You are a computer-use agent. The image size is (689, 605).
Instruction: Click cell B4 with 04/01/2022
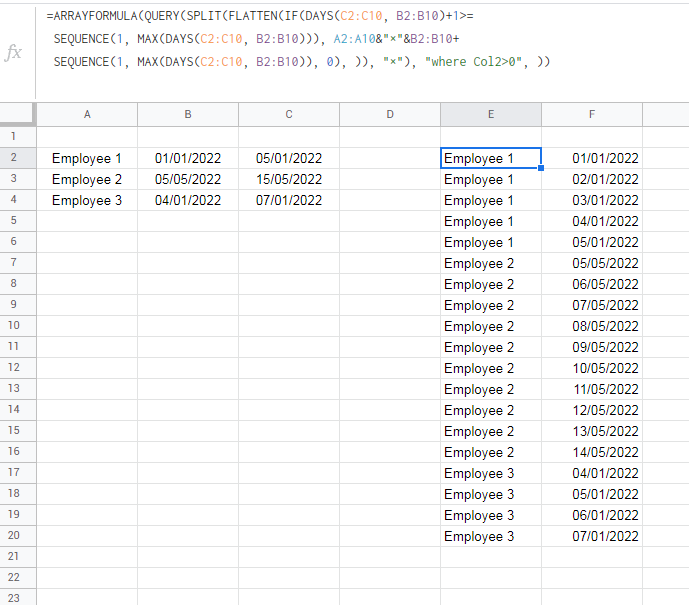(188, 200)
